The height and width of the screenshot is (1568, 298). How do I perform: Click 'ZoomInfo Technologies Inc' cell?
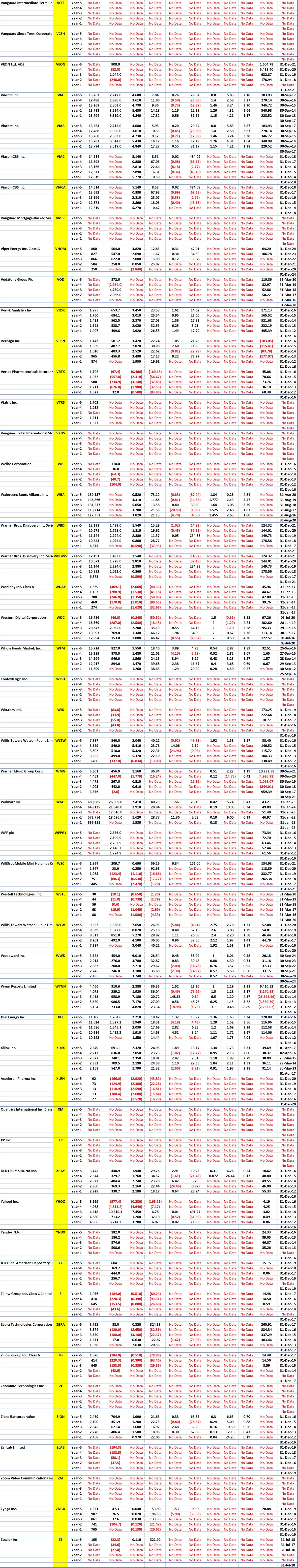click(x=26, y=1385)
